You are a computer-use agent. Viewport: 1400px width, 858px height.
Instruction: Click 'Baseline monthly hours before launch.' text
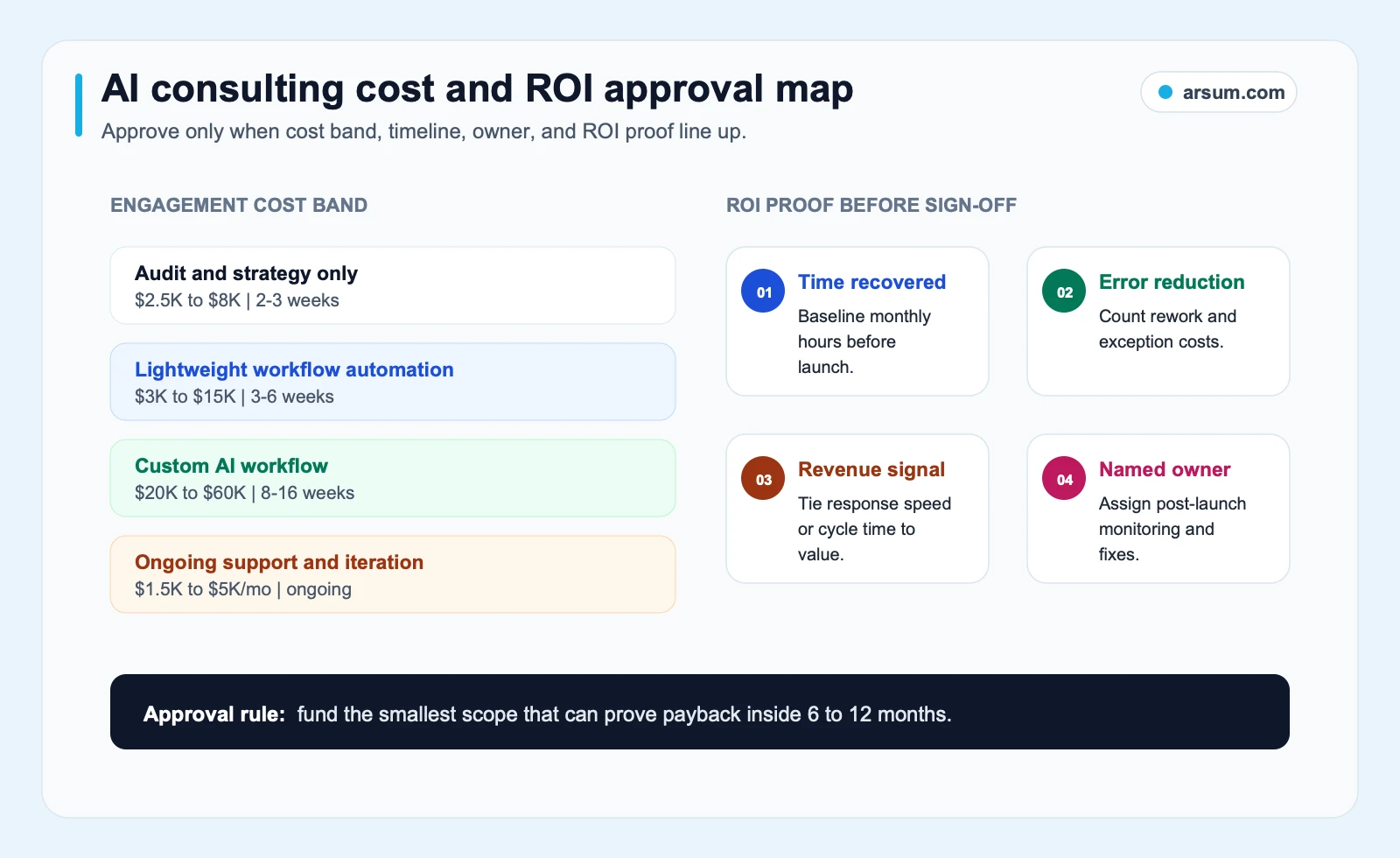pos(864,341)
